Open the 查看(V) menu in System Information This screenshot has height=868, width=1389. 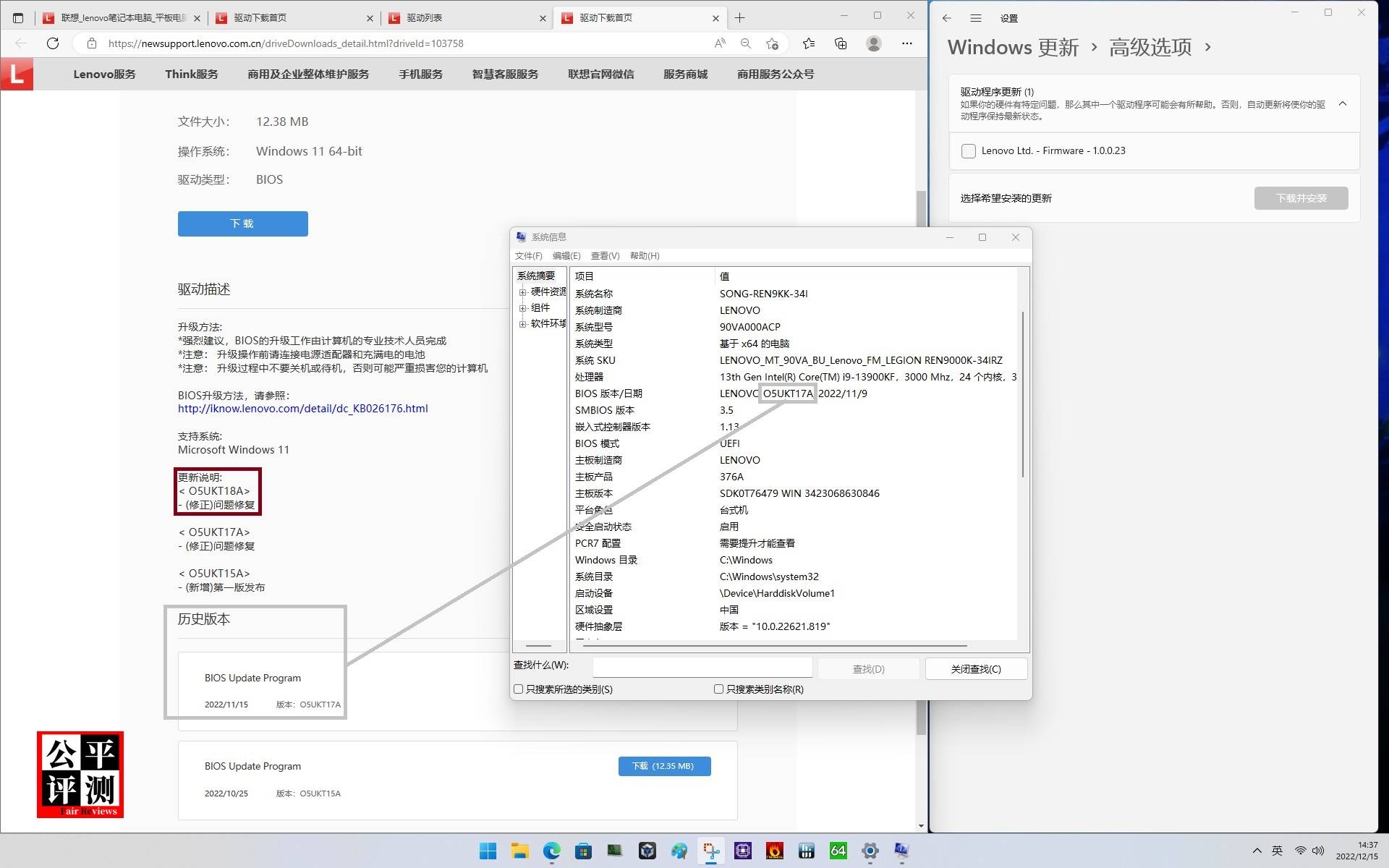[x=605, y=256]
